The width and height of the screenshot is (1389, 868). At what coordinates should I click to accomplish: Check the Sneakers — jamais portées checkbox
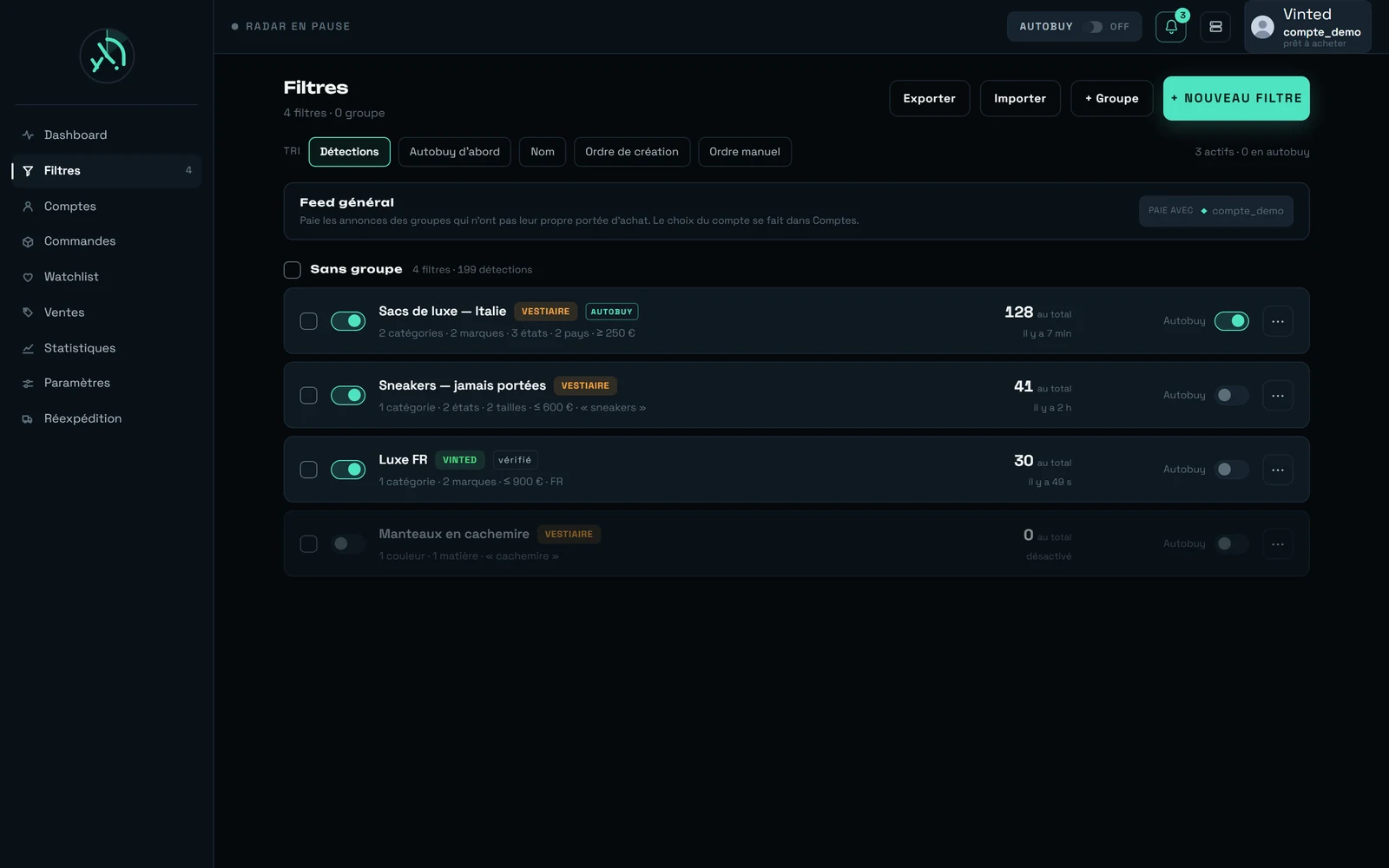308,395
